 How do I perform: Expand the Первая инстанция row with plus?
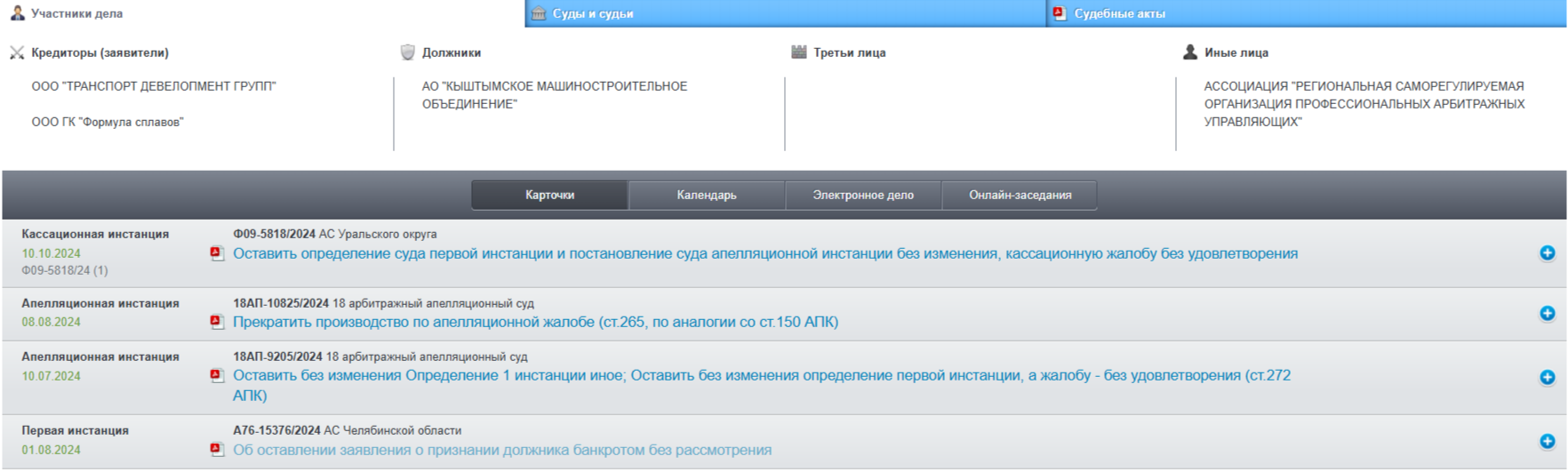click(1547, 442)
